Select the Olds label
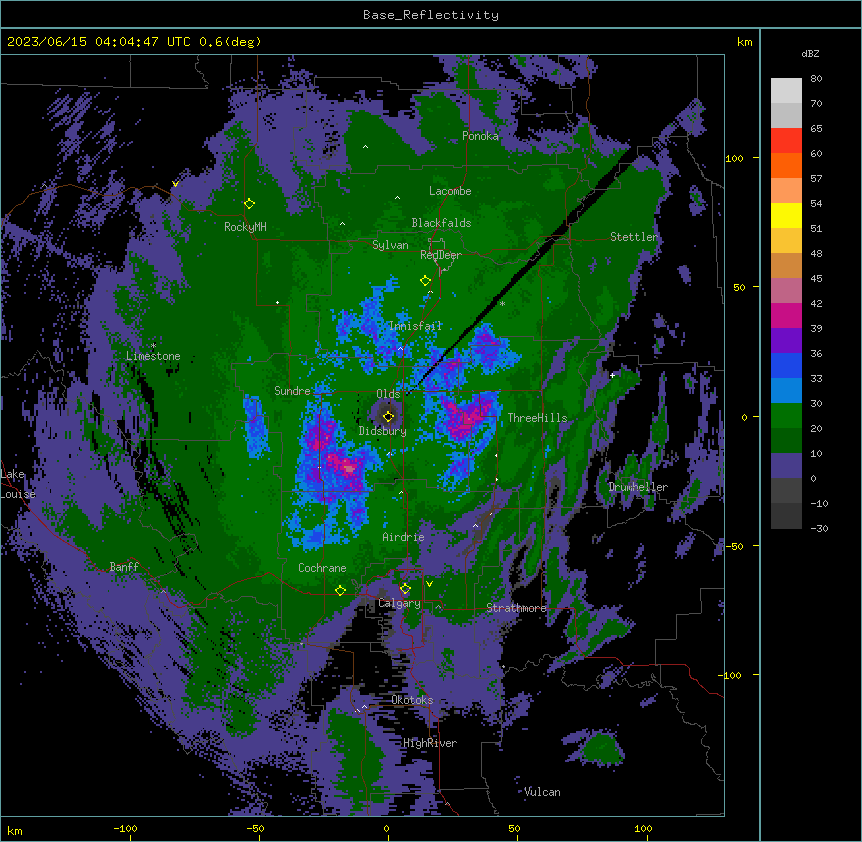The height and width of the screenshot is (842, 862). click(388, 394)
